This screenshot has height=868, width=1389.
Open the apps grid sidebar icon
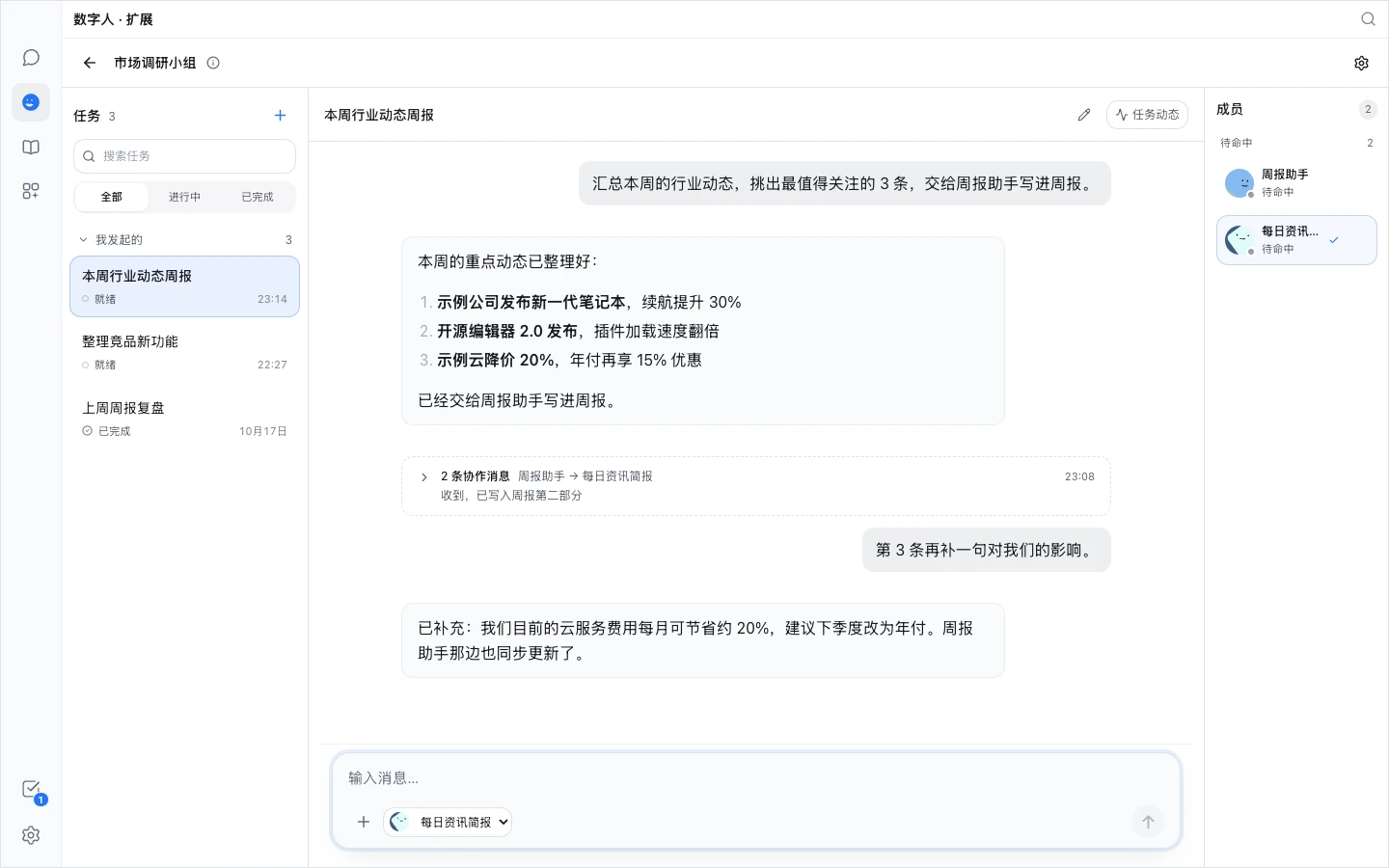point(31,191)
